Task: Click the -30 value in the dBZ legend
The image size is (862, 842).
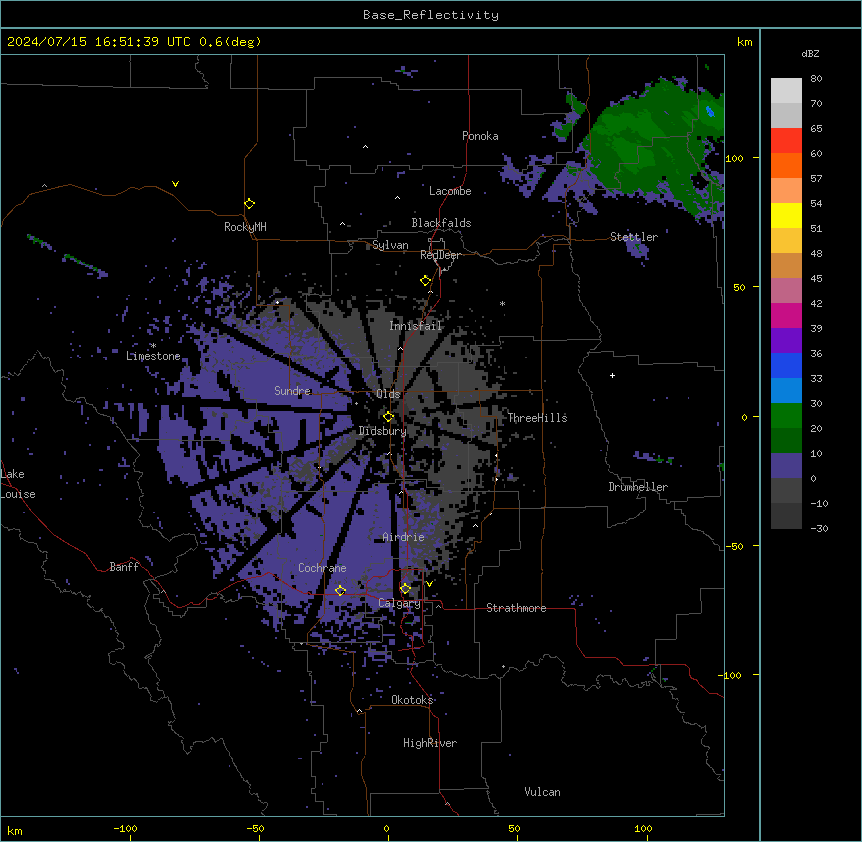Action: 819,529
